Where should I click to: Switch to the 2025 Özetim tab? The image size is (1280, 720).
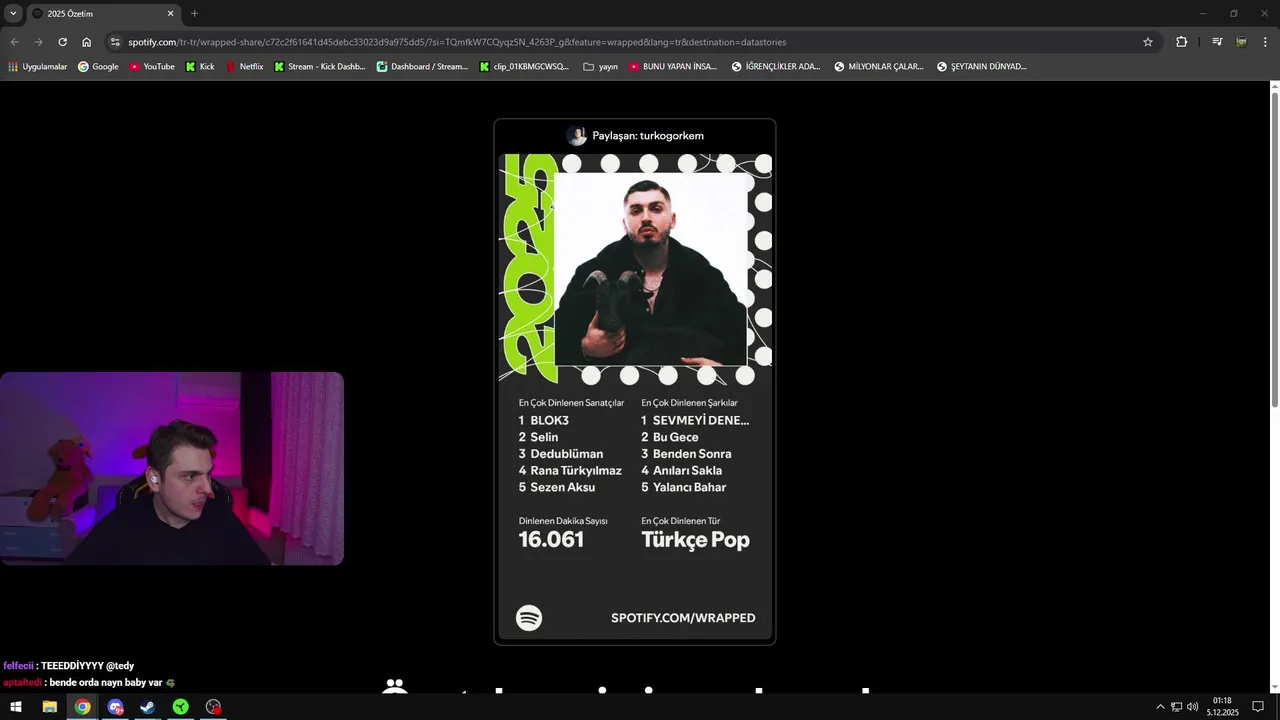pos(100,14)
